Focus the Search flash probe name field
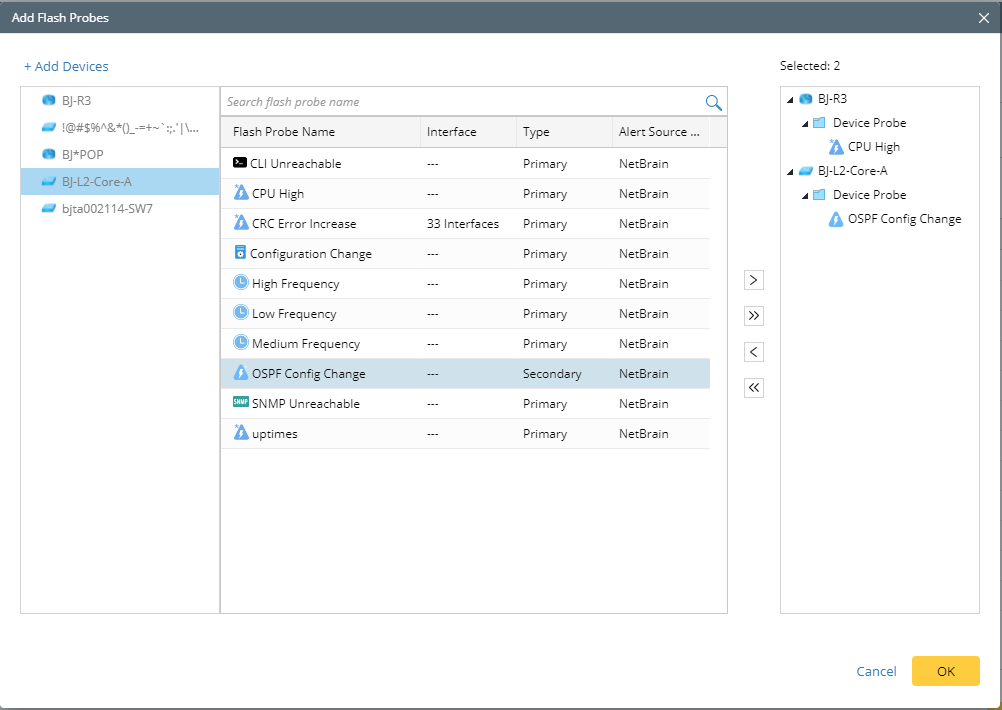 [x=463, y=102]
